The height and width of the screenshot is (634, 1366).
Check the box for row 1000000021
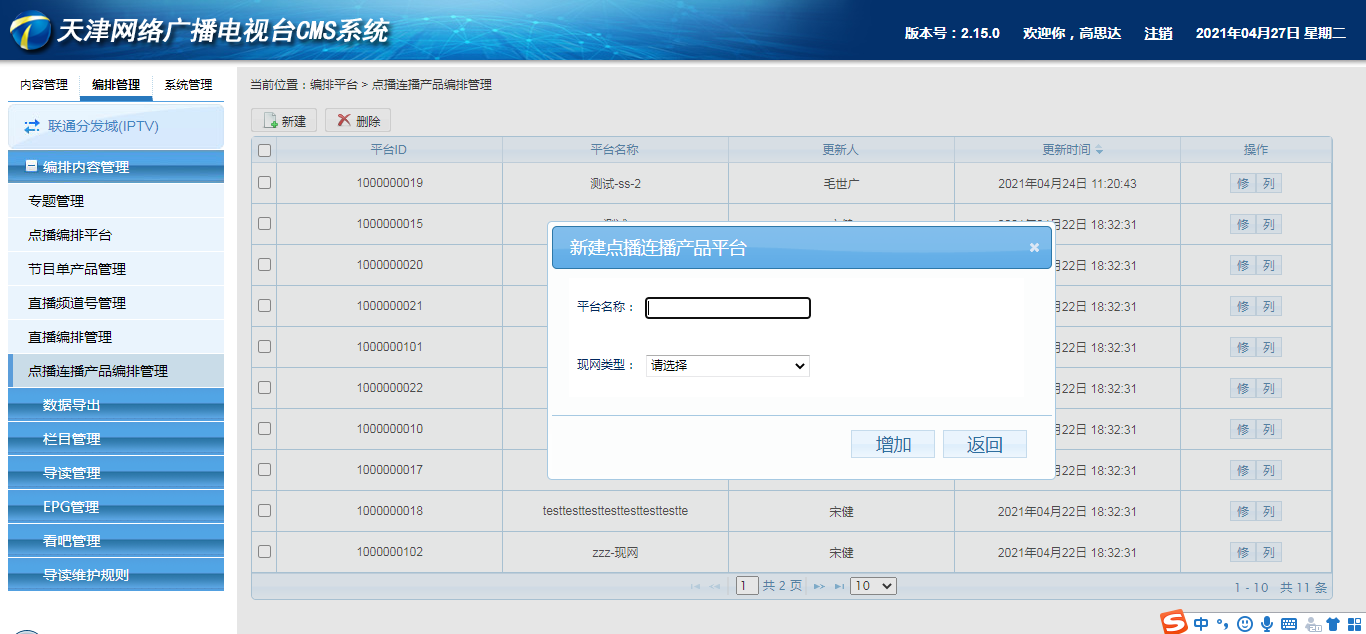point(264,306)
